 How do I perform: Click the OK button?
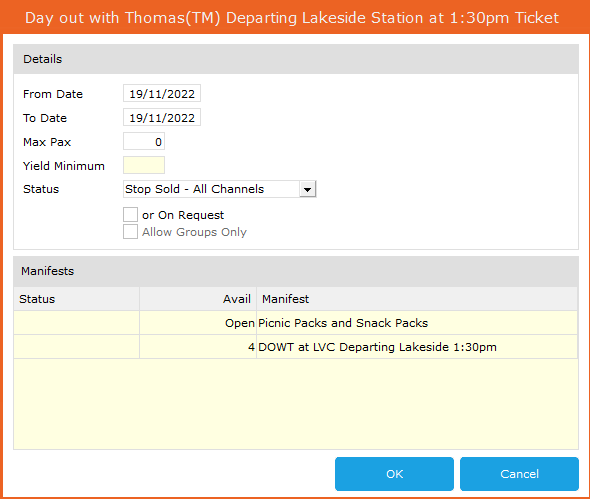394,474
